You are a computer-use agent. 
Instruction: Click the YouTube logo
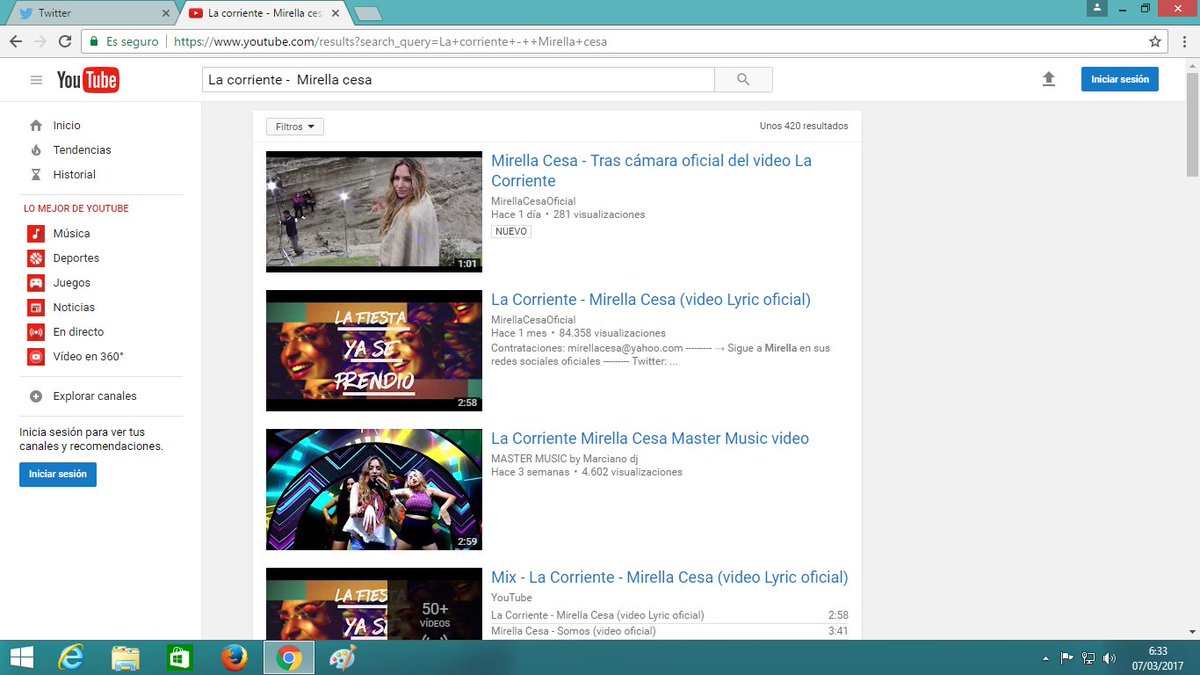click(88, 80)
